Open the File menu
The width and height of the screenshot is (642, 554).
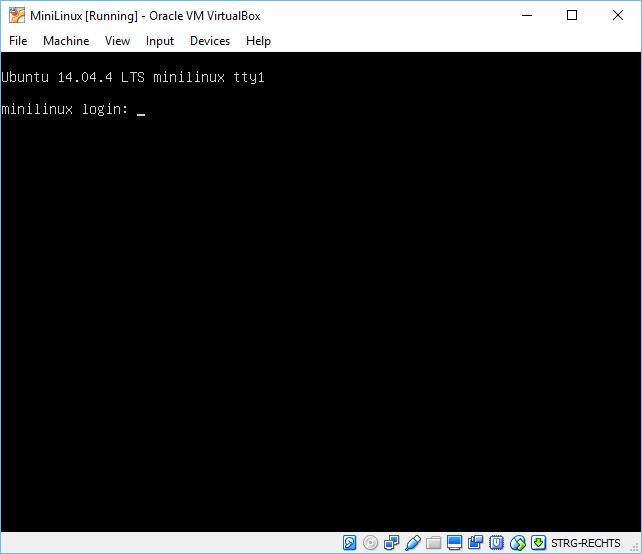click(x=18, y=41)
